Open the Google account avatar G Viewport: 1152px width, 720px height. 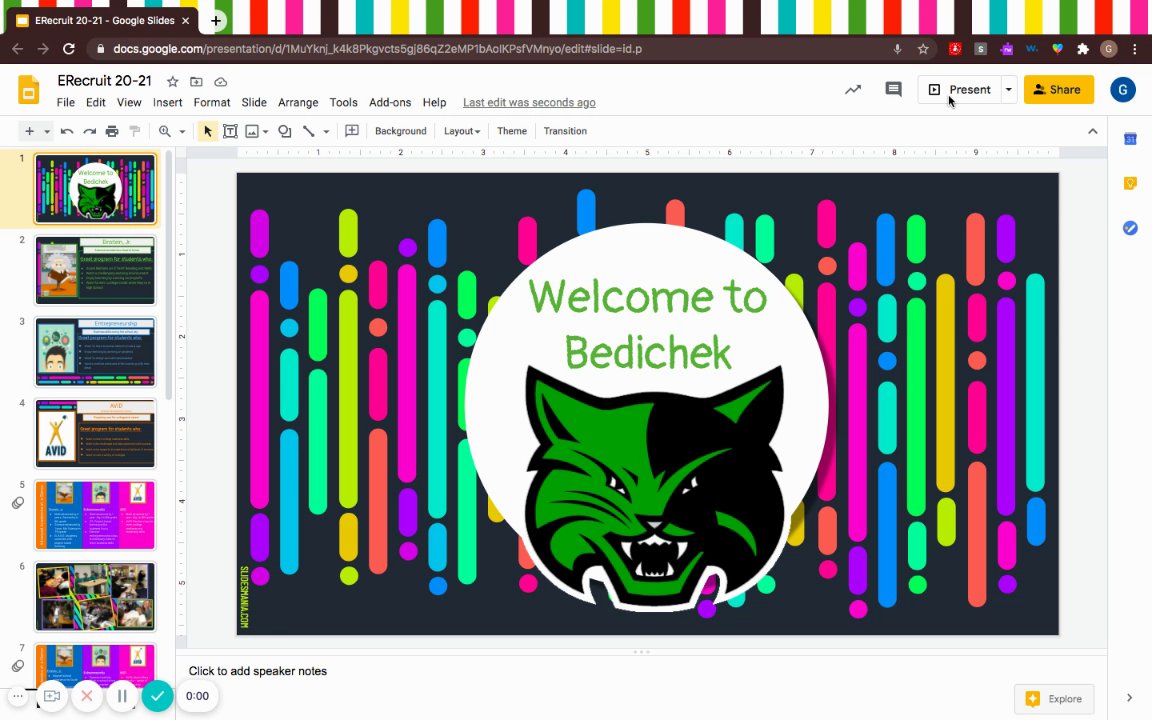[x=1123, y=90]
